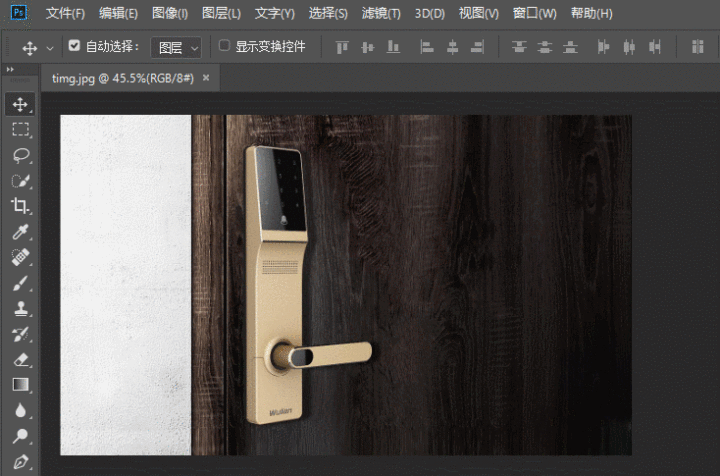Screen dimensions: 720x476
Task: Open Move tool preset picker arrow
Action: click(50, 48)
